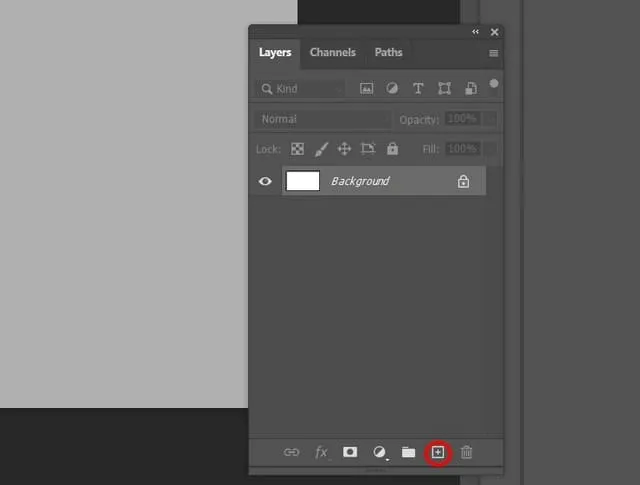The image size is (640, 485).
Task: Collapse the panel with the double arrow
Action: [x=475, y=31]
